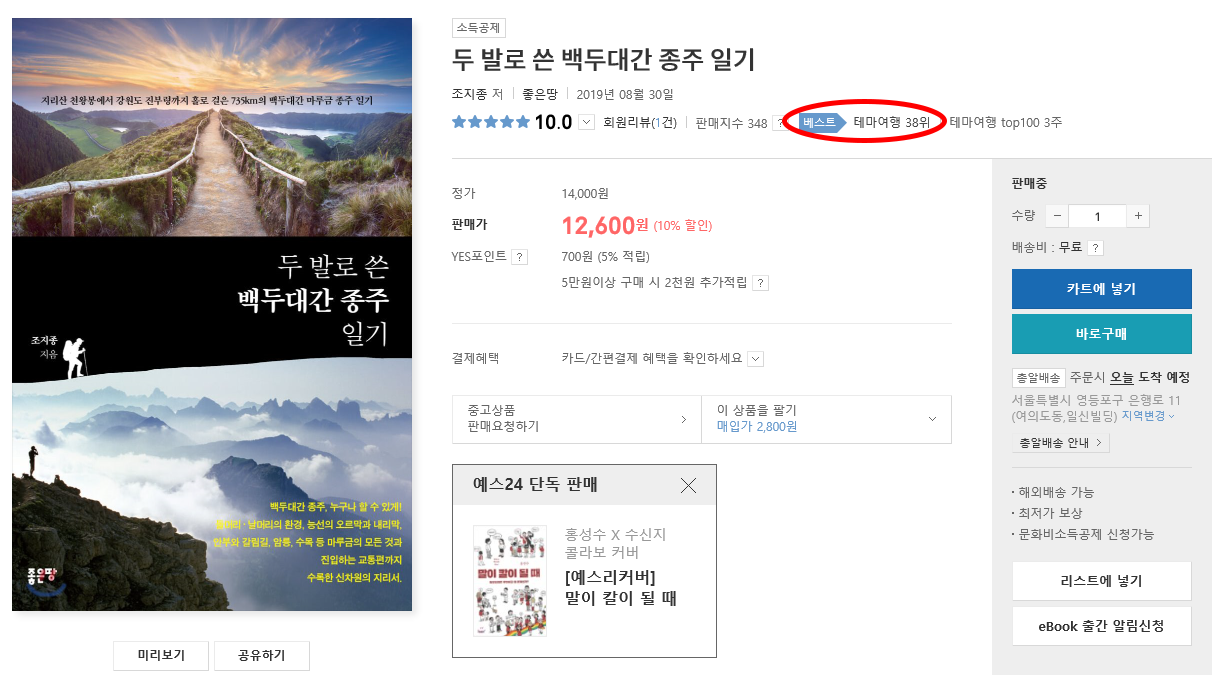Click the help icon next to 2천원 추가적립
The width and height of the screenshot is (1231, 700).
click(x=760, y=283)
